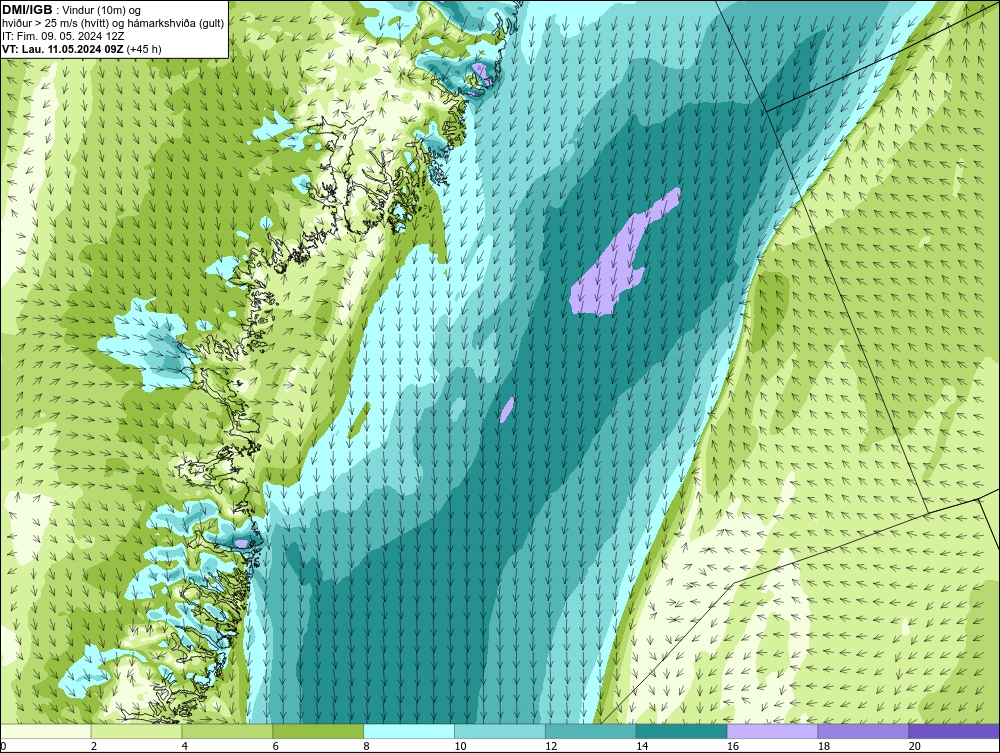Click the large lavender high-wind patch mid-map
This screenshot has height=753, width=1000.
click(x=615, y=261)
